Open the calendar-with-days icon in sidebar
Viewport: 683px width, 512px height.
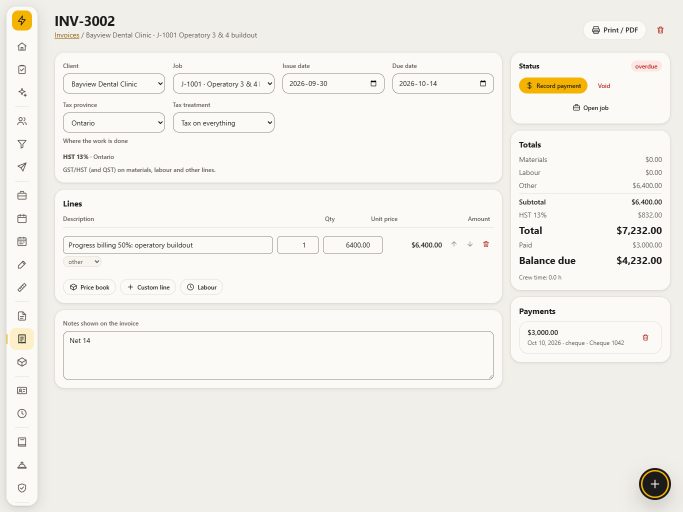(22, 241)
